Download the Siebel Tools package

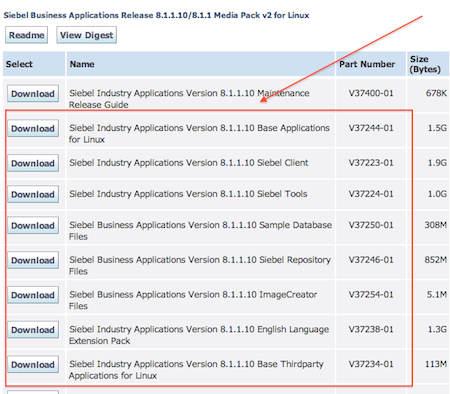[x=33, y=194]
